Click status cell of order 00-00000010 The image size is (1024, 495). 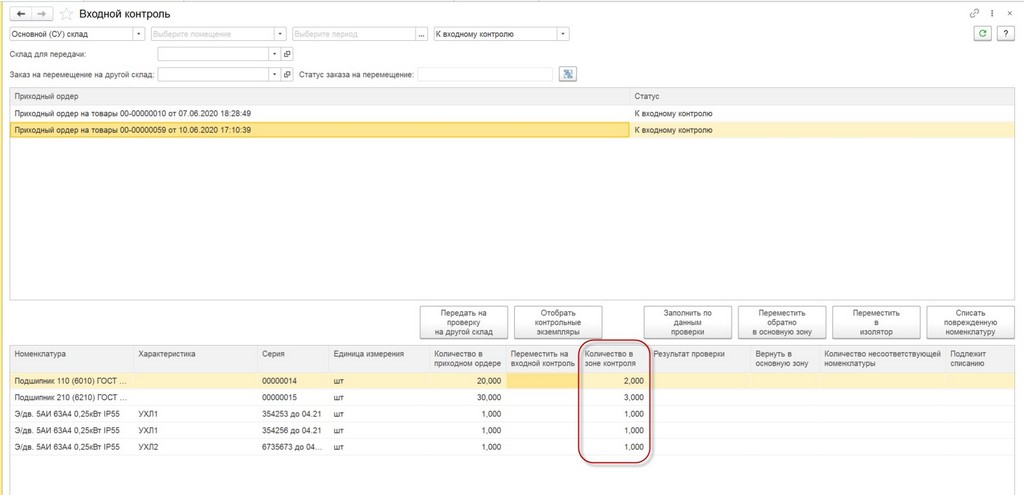tap(822, 114)
